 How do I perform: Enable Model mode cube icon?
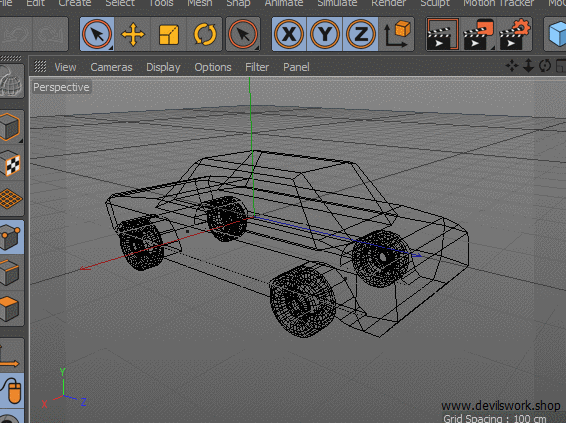(x=11, y=126)
